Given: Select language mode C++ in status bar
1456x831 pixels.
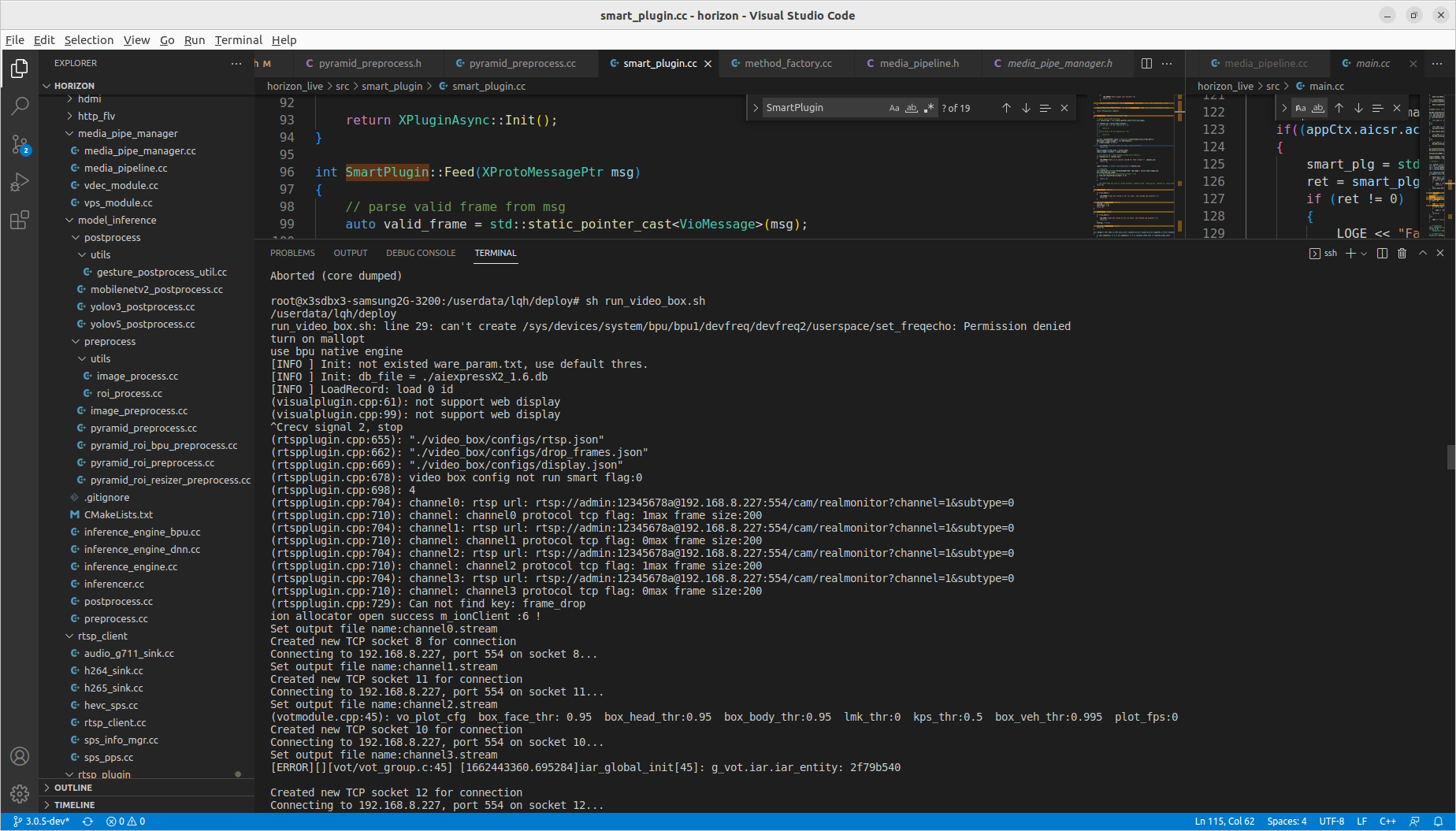Looking at the screenshot, I should coord(1387,822).
